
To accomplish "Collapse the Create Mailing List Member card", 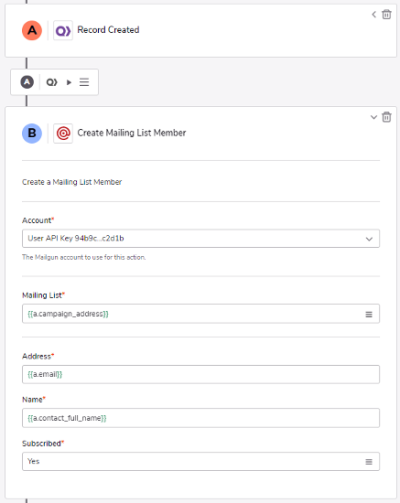I will (x=374, y=117).
